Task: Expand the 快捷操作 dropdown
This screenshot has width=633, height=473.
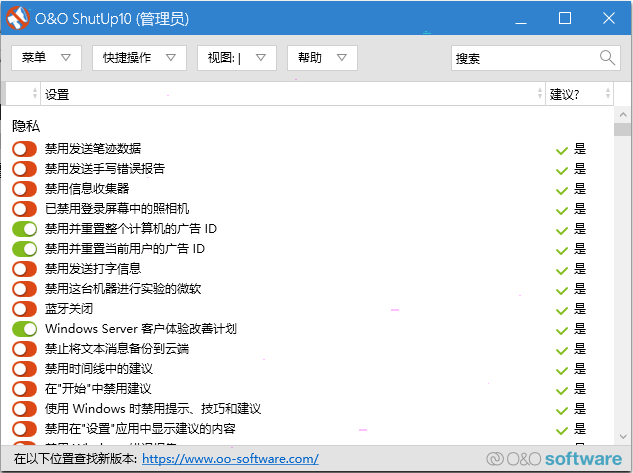Action: pyautogui.click(x=139, y=58)
